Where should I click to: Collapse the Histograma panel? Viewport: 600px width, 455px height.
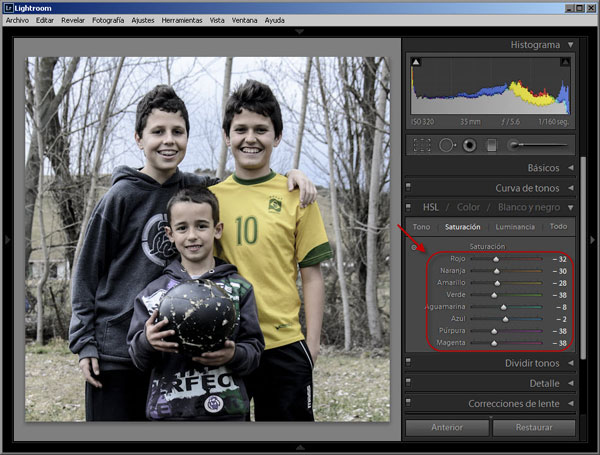(x=571, y=45)
